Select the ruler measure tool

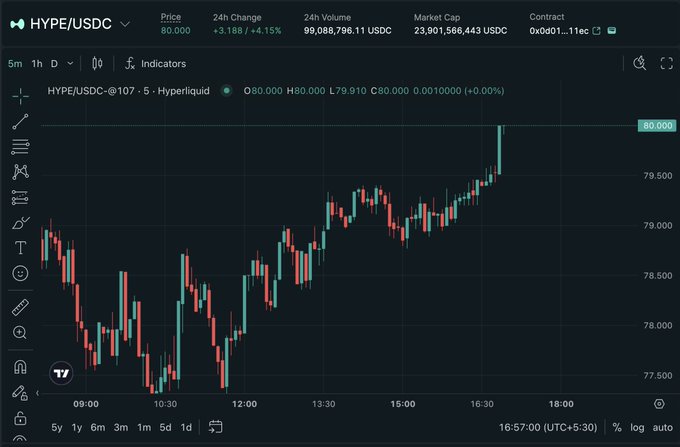[x=20, y=307]
